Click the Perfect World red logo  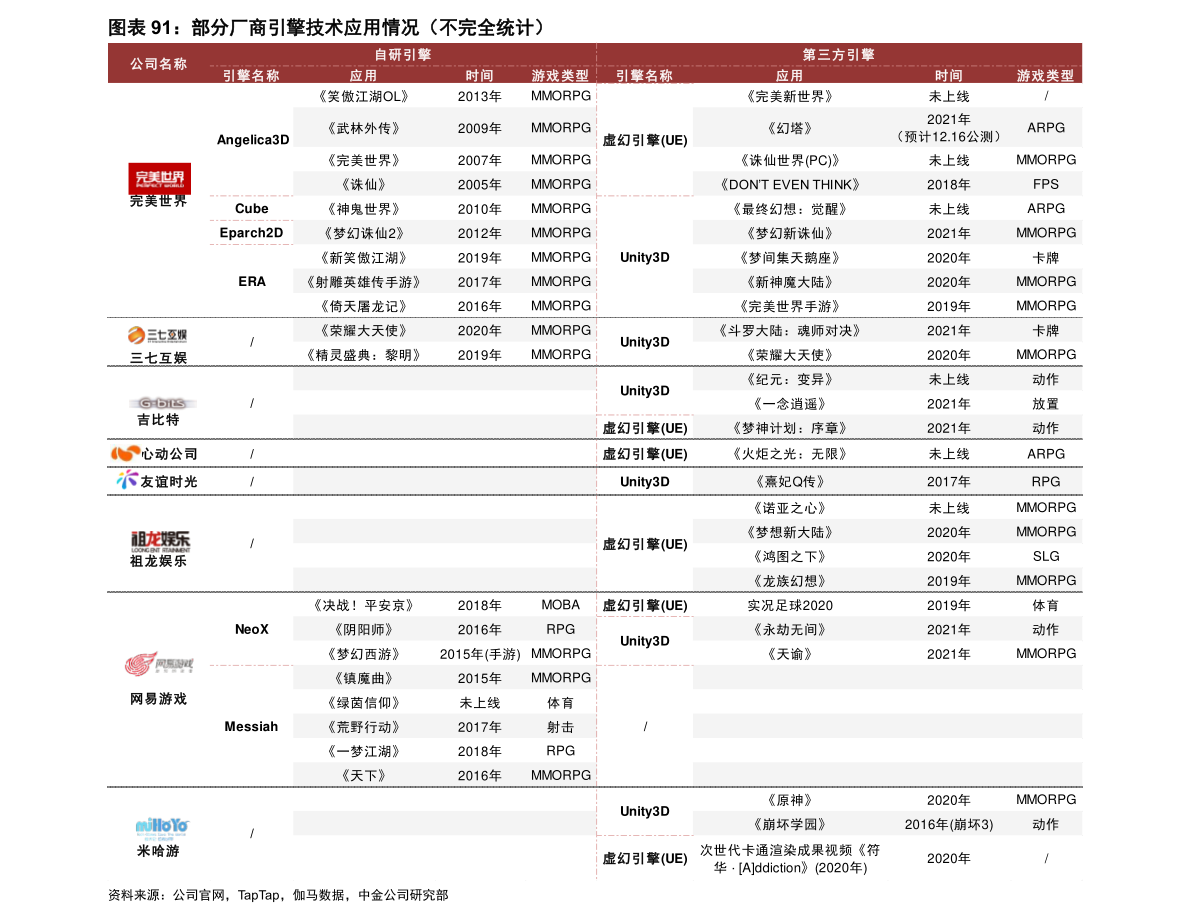tap(159, 178)
